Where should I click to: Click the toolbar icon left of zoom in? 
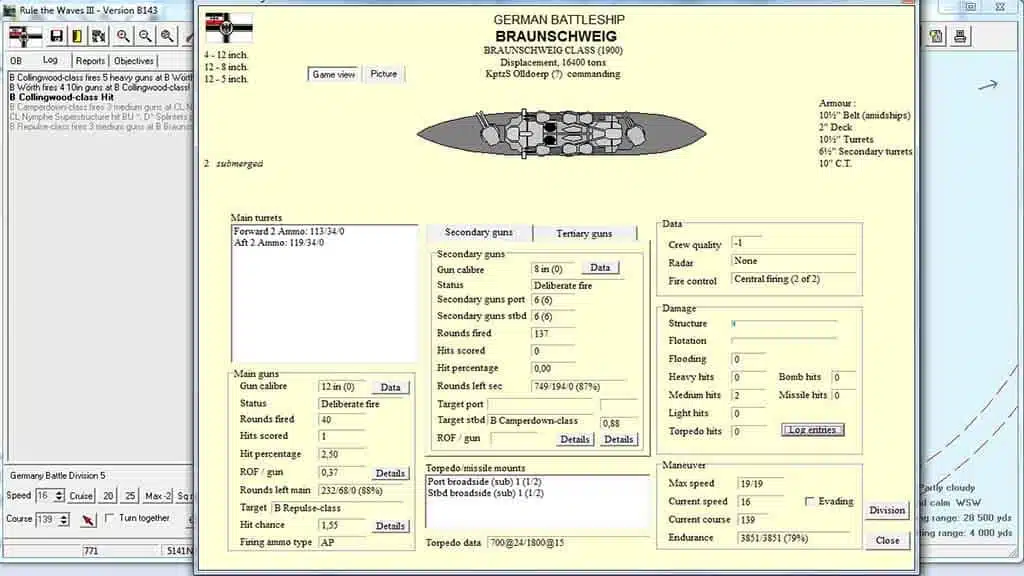pyautogui.click(x=99, y=36)
